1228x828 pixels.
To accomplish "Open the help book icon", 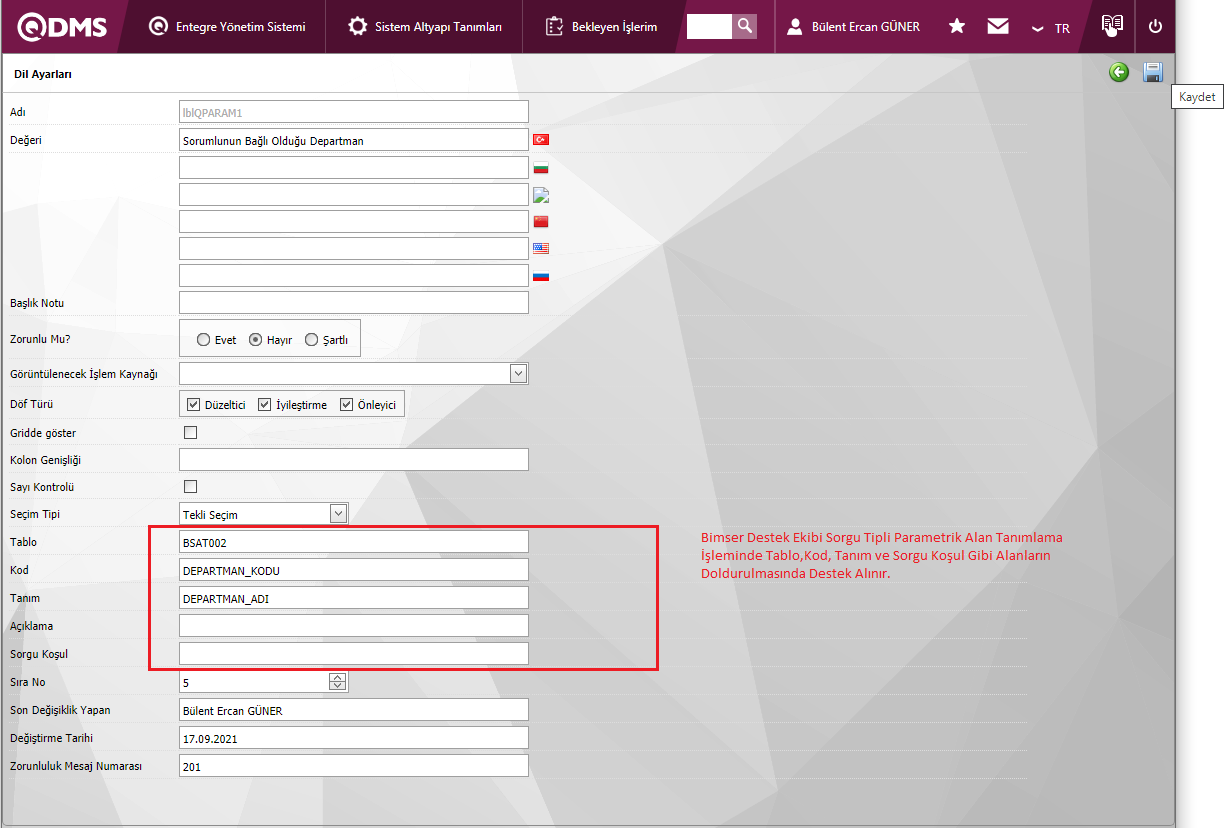I will 1112,25.
